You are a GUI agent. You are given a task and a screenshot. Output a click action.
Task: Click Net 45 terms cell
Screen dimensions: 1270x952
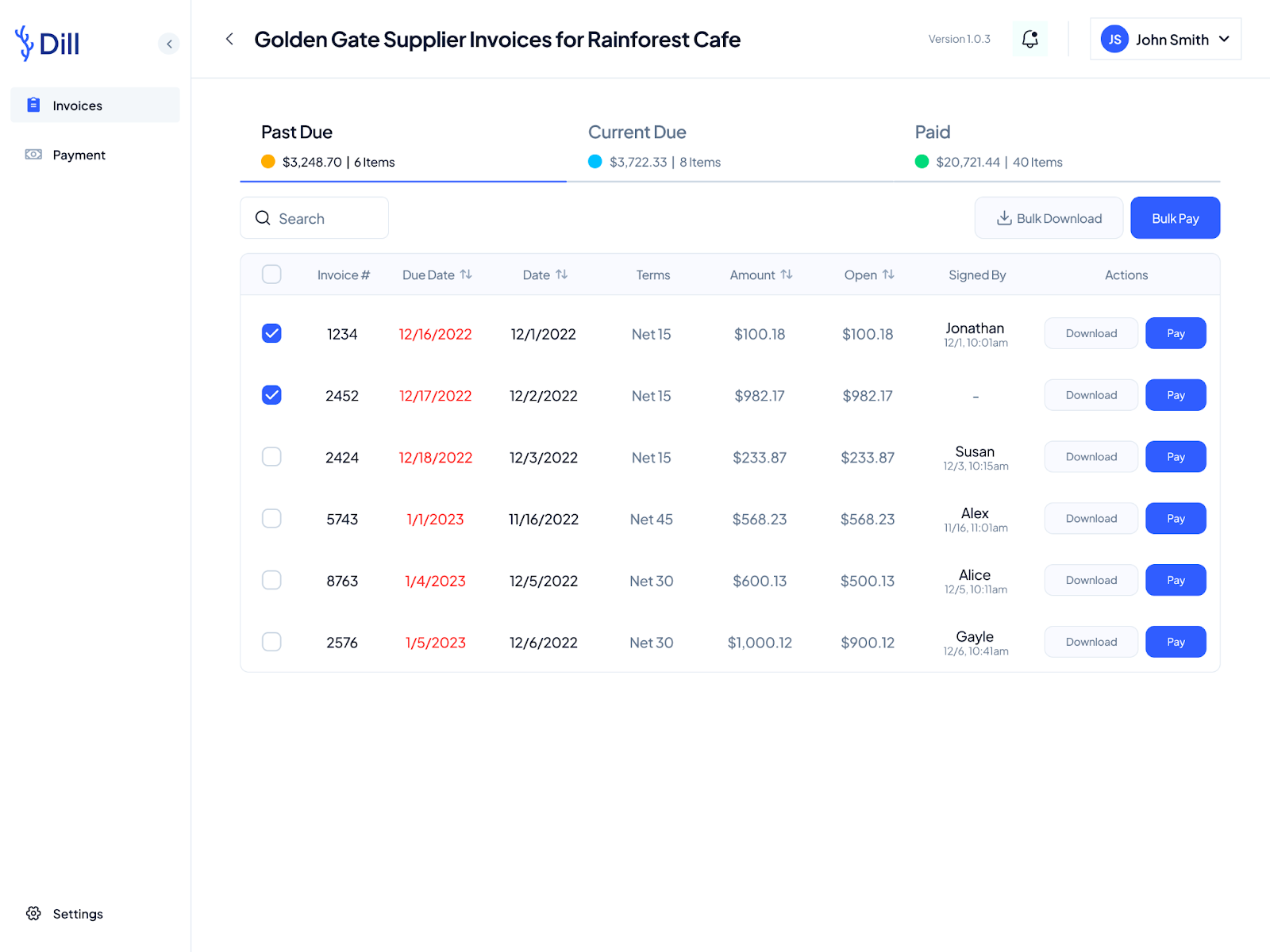point(651,520)
